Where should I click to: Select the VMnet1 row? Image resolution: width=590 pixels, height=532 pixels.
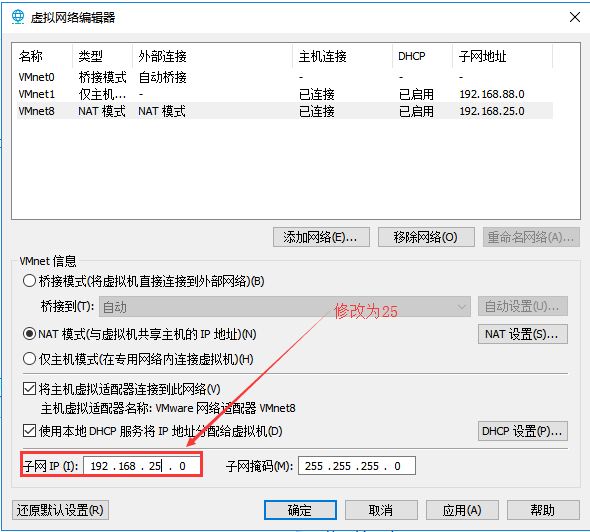point(285,94)
